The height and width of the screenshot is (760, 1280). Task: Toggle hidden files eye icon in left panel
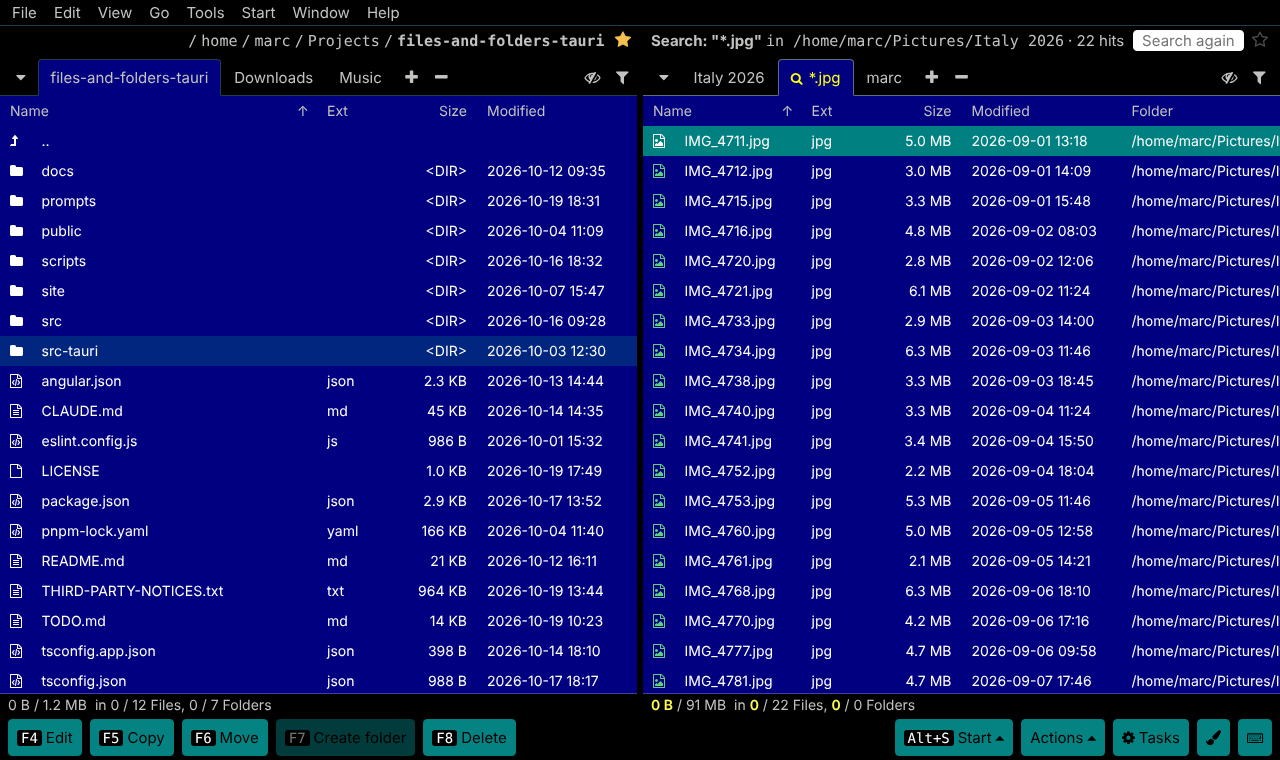pyautogui.click(x=592, y=77)
